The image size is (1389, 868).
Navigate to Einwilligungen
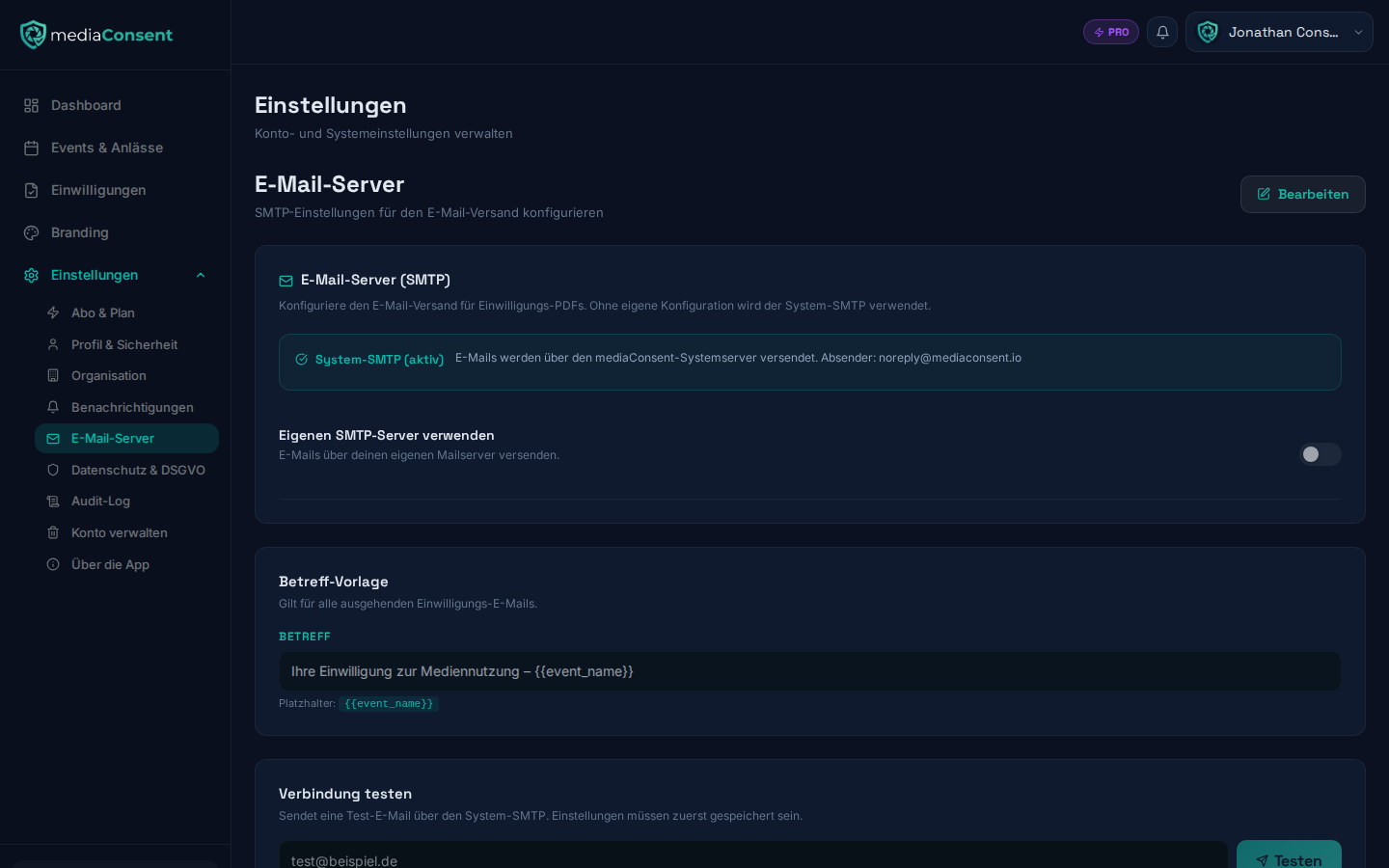(115, 190)
